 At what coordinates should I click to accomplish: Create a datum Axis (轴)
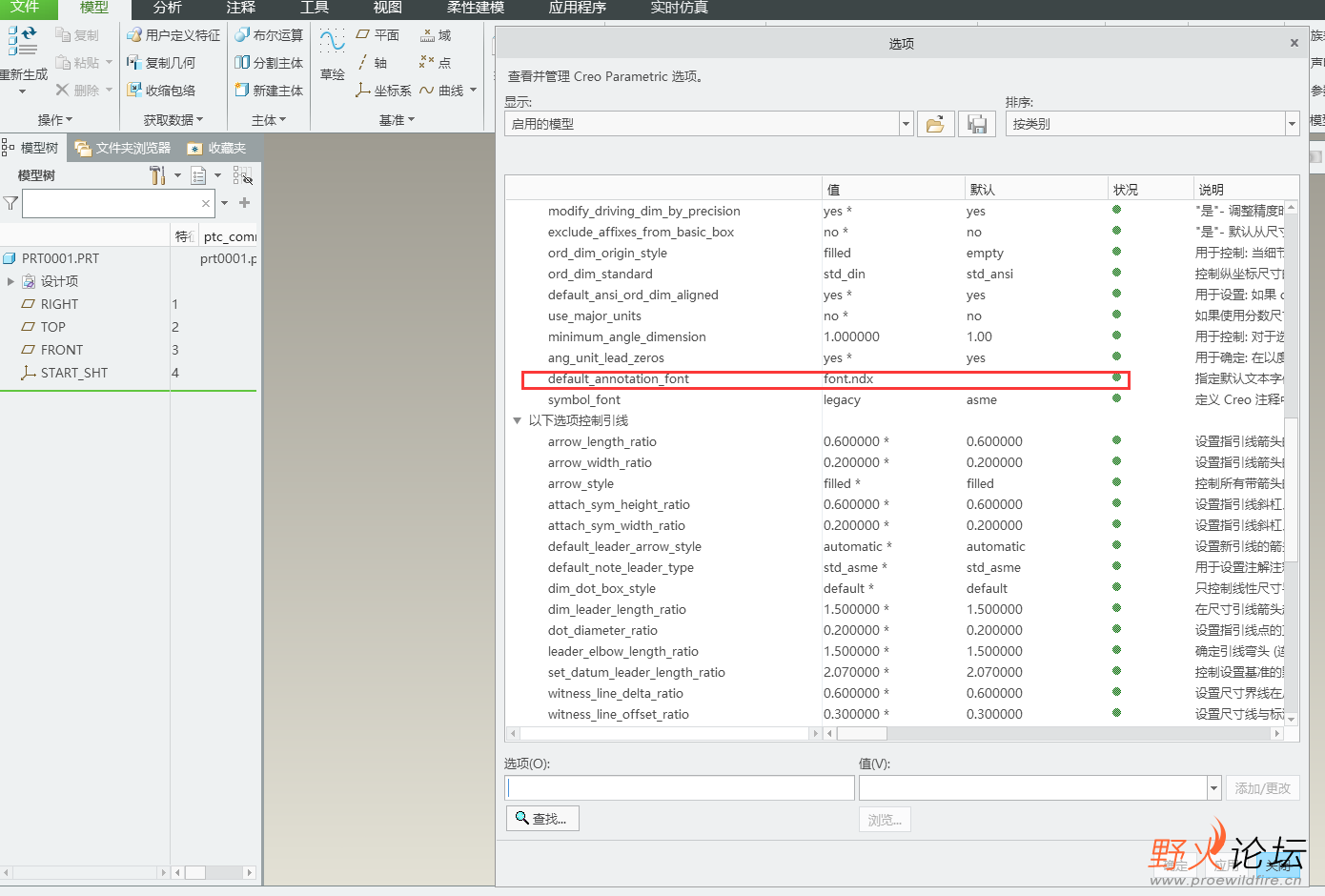[x=372, y=63]
